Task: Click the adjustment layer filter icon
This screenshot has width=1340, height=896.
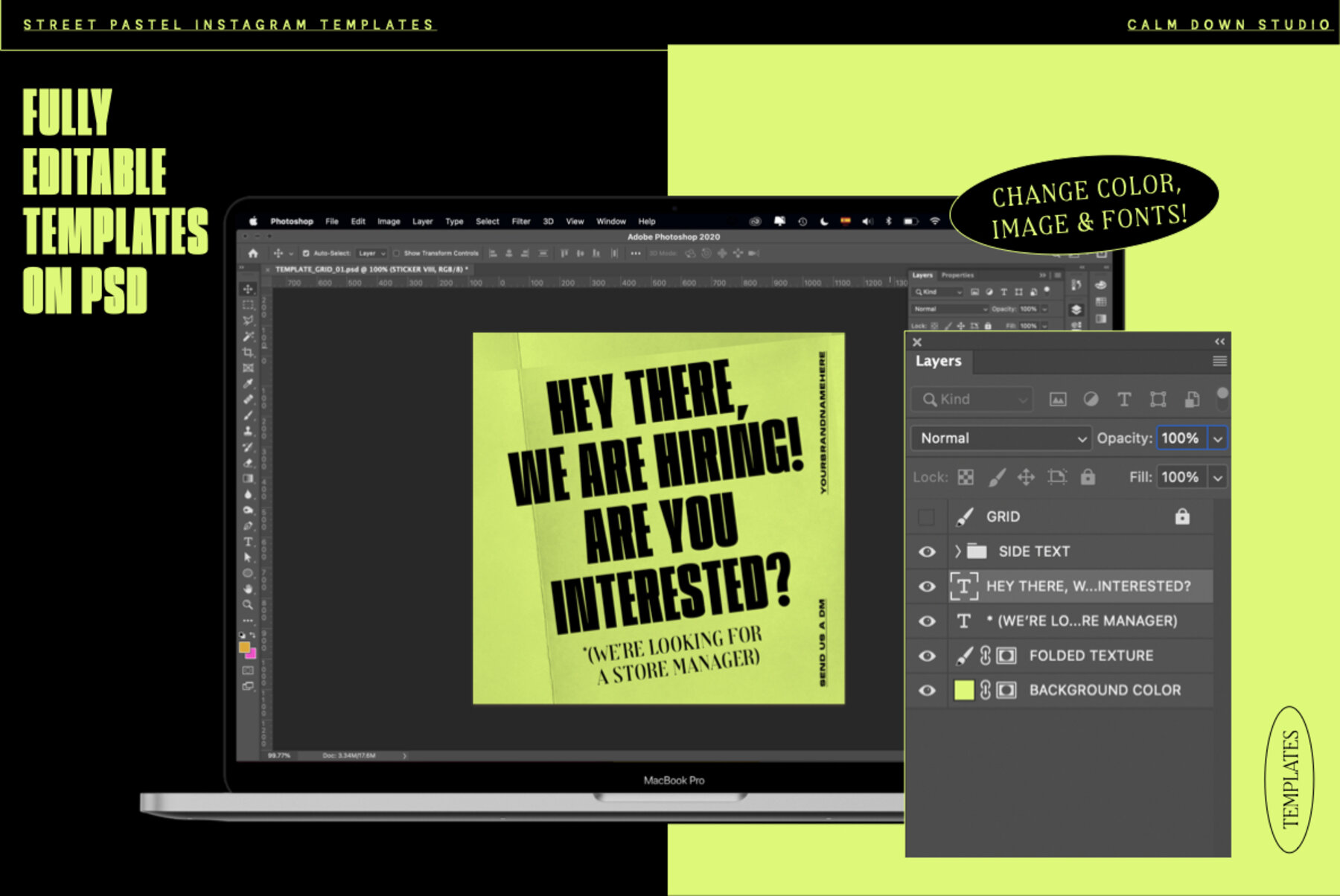Action: tap(1091, 400)
